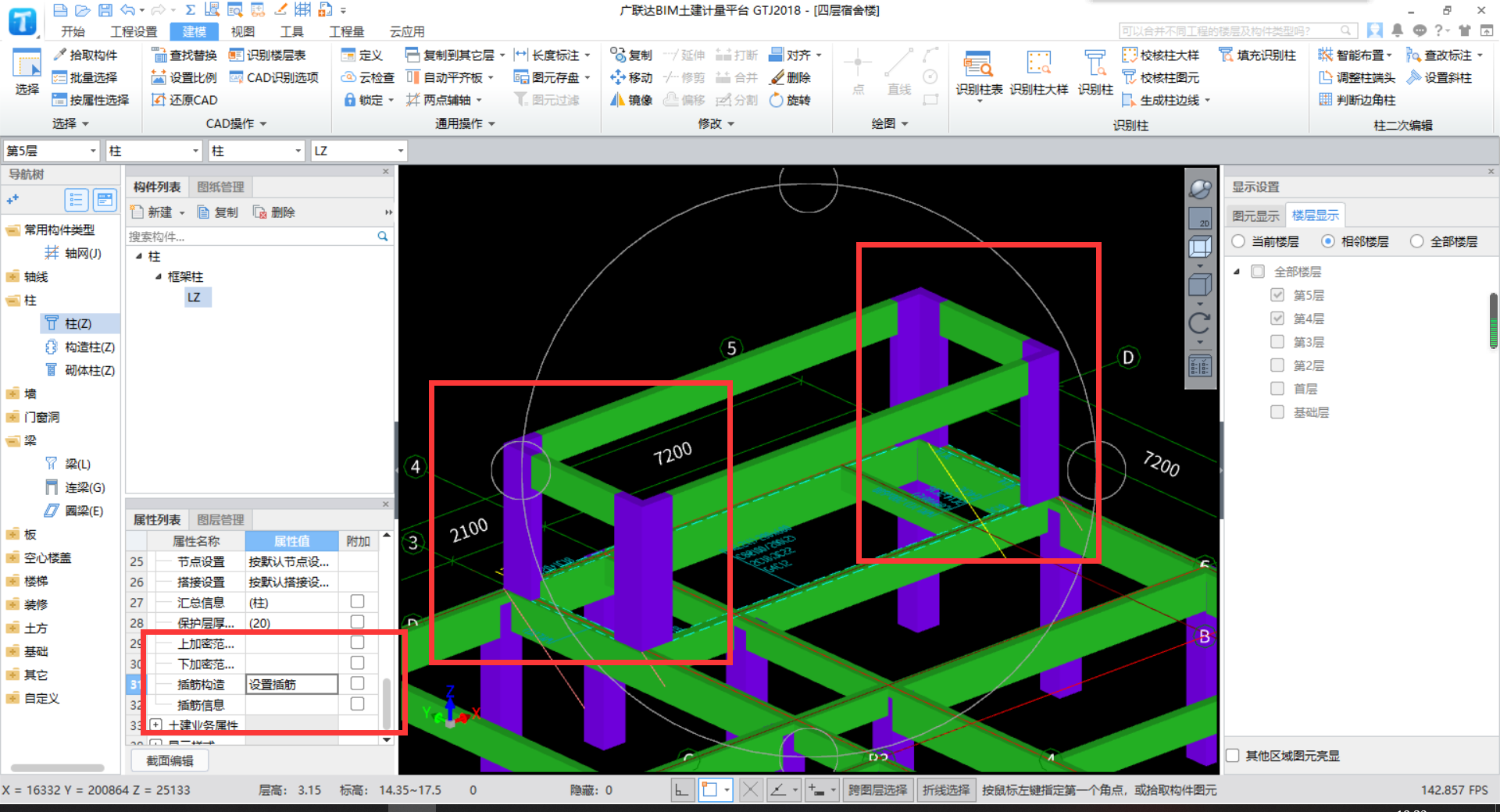Click the 设置比例 set scale tool
The height and width of the screenshot is (812, 1500).
point(184,77)
